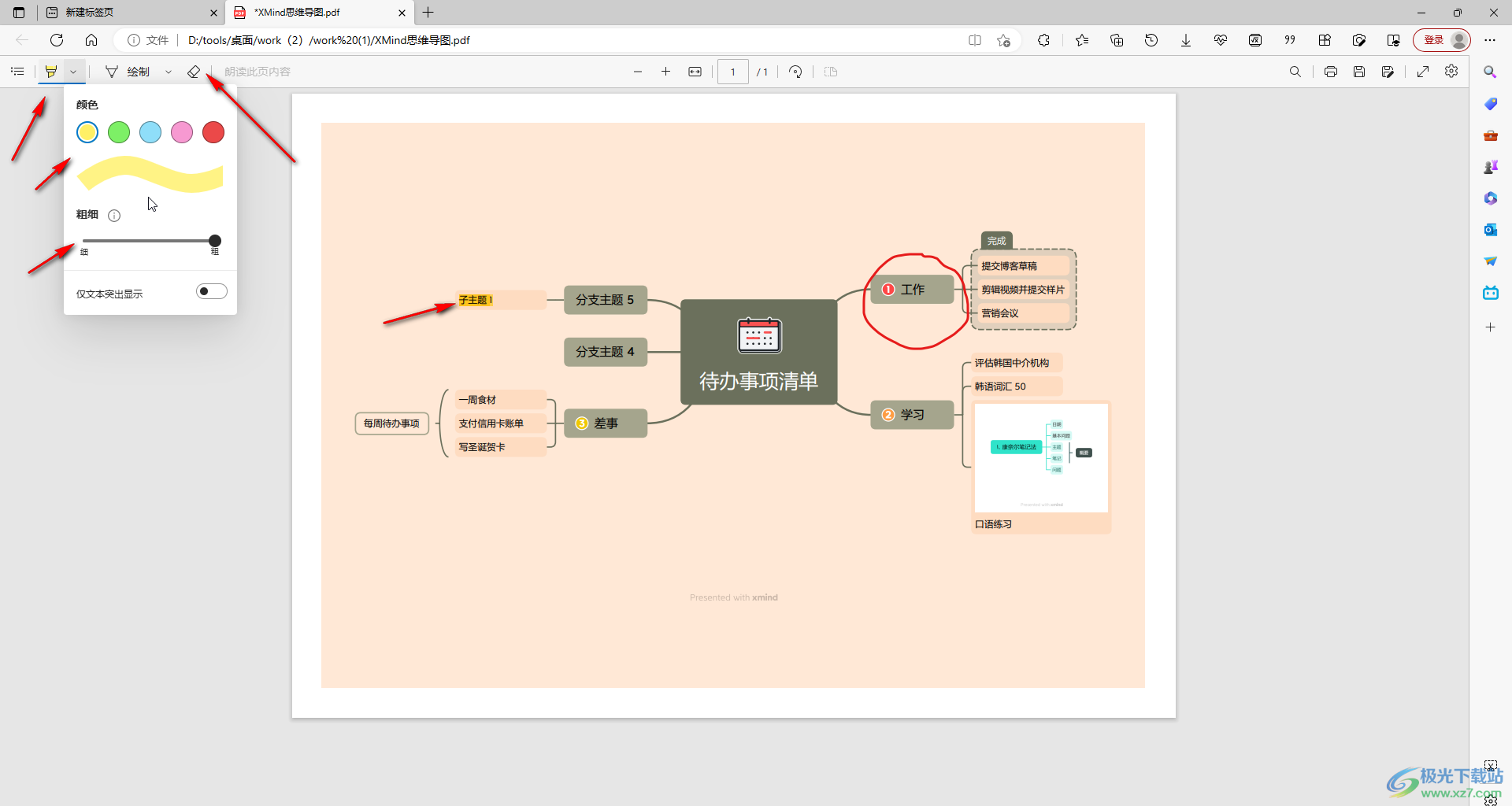Click the 分支主题 4 node
Image resolution: width=1512 pixels, height=806 pixels.
tap(606, 352)
